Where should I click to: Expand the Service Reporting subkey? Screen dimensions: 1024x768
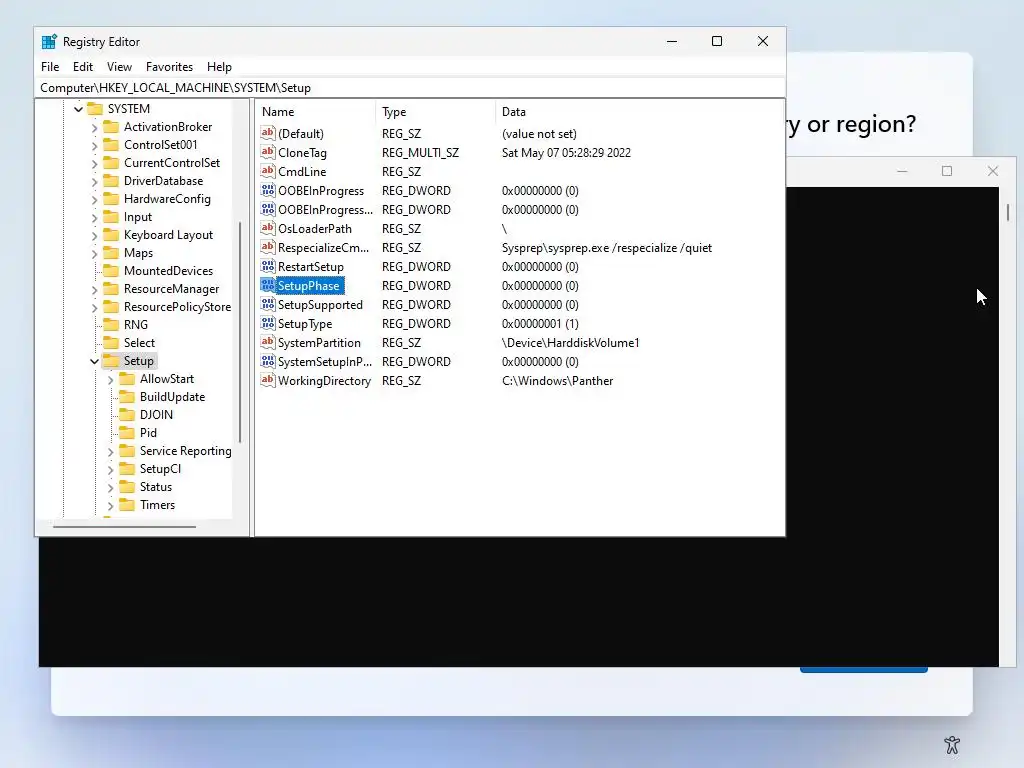click(110, 451)
